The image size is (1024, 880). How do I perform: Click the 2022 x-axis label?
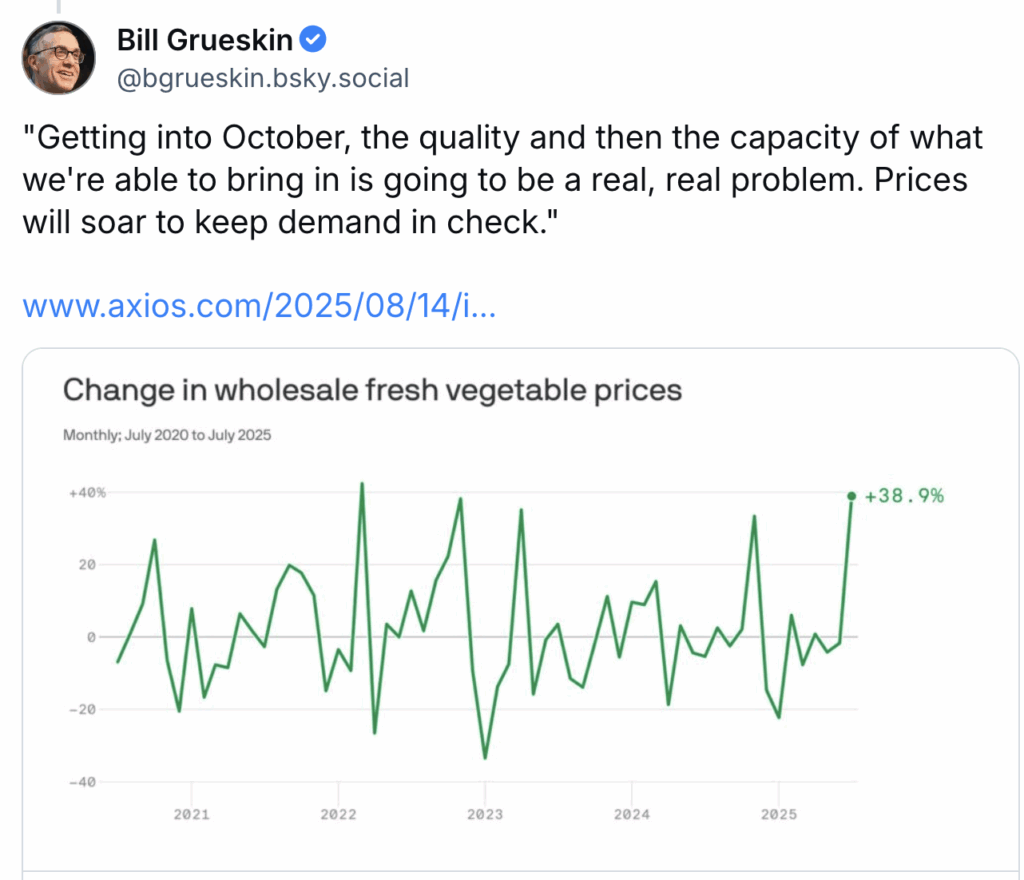(338, 814)
